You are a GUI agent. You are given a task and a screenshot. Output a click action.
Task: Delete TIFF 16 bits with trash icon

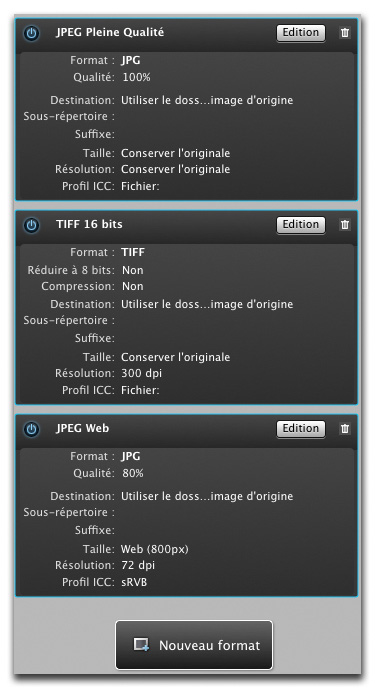[345, 225]
